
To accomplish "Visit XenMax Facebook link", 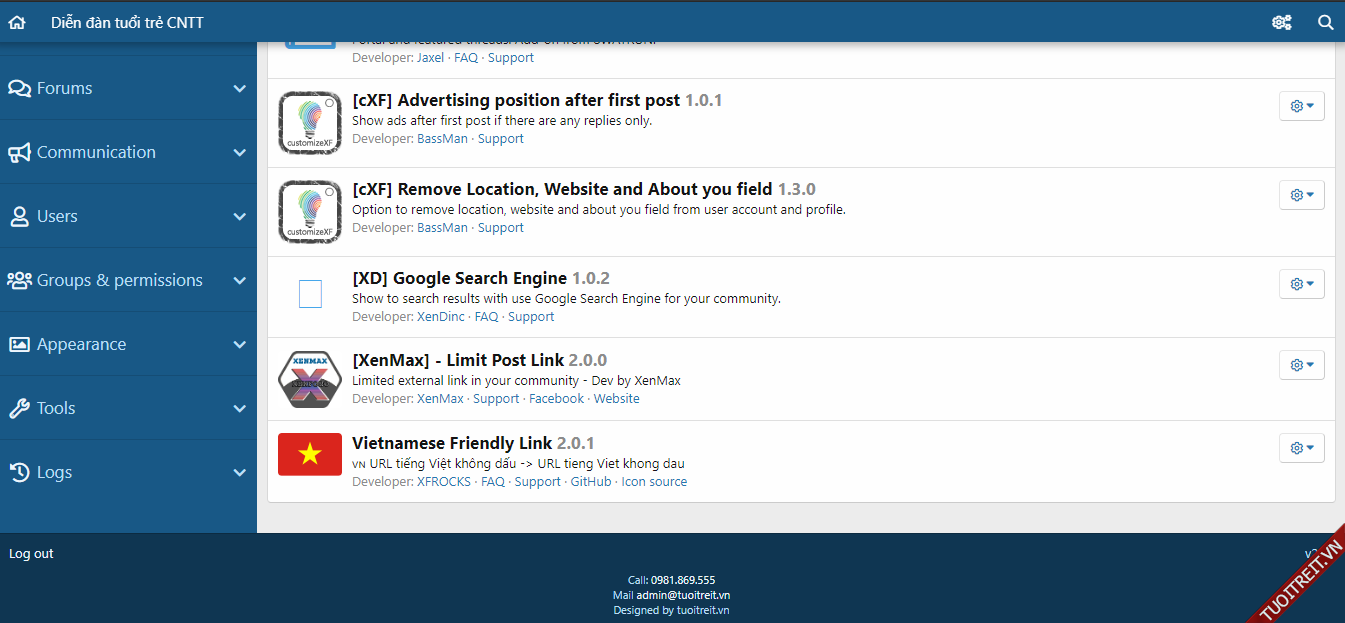I will [556, 399].
